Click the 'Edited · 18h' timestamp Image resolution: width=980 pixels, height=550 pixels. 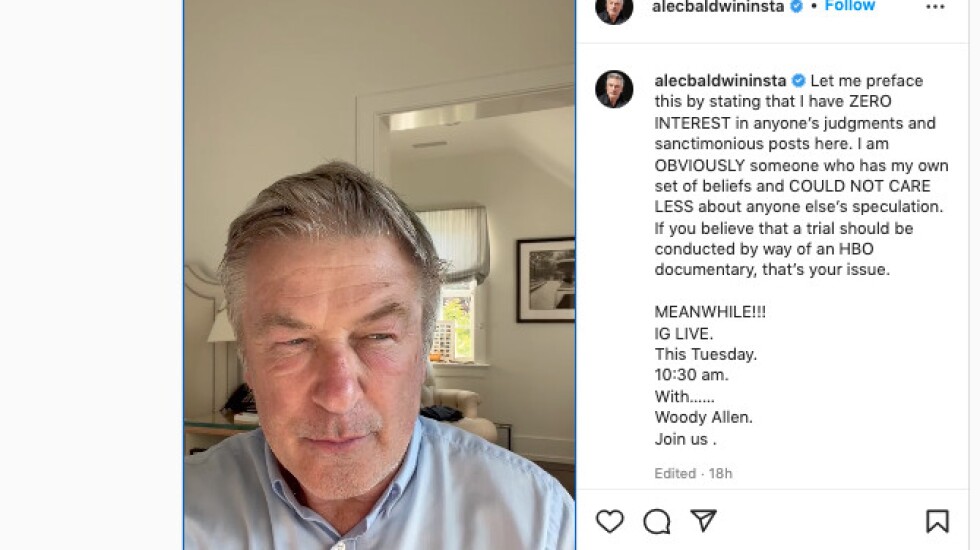(693, 473)
